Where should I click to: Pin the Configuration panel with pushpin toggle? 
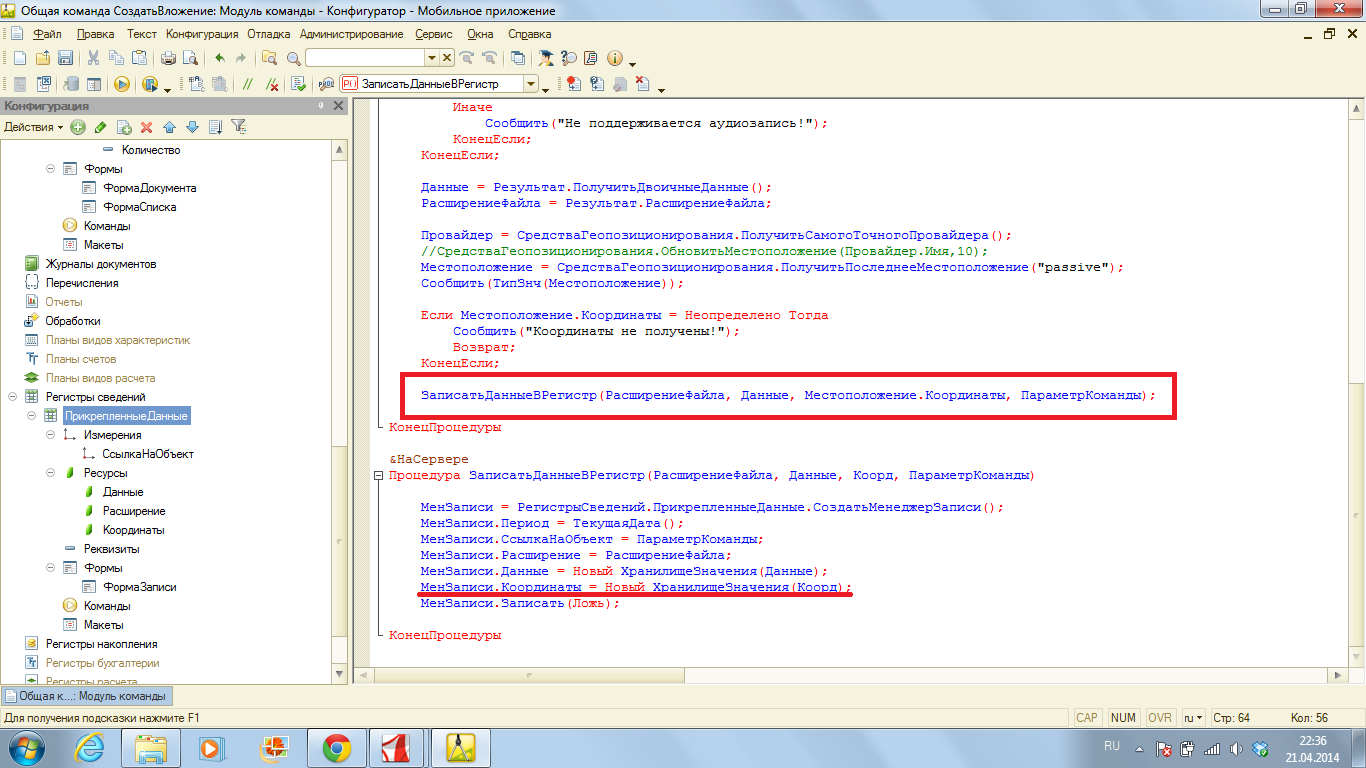click(x=321, y=106)
